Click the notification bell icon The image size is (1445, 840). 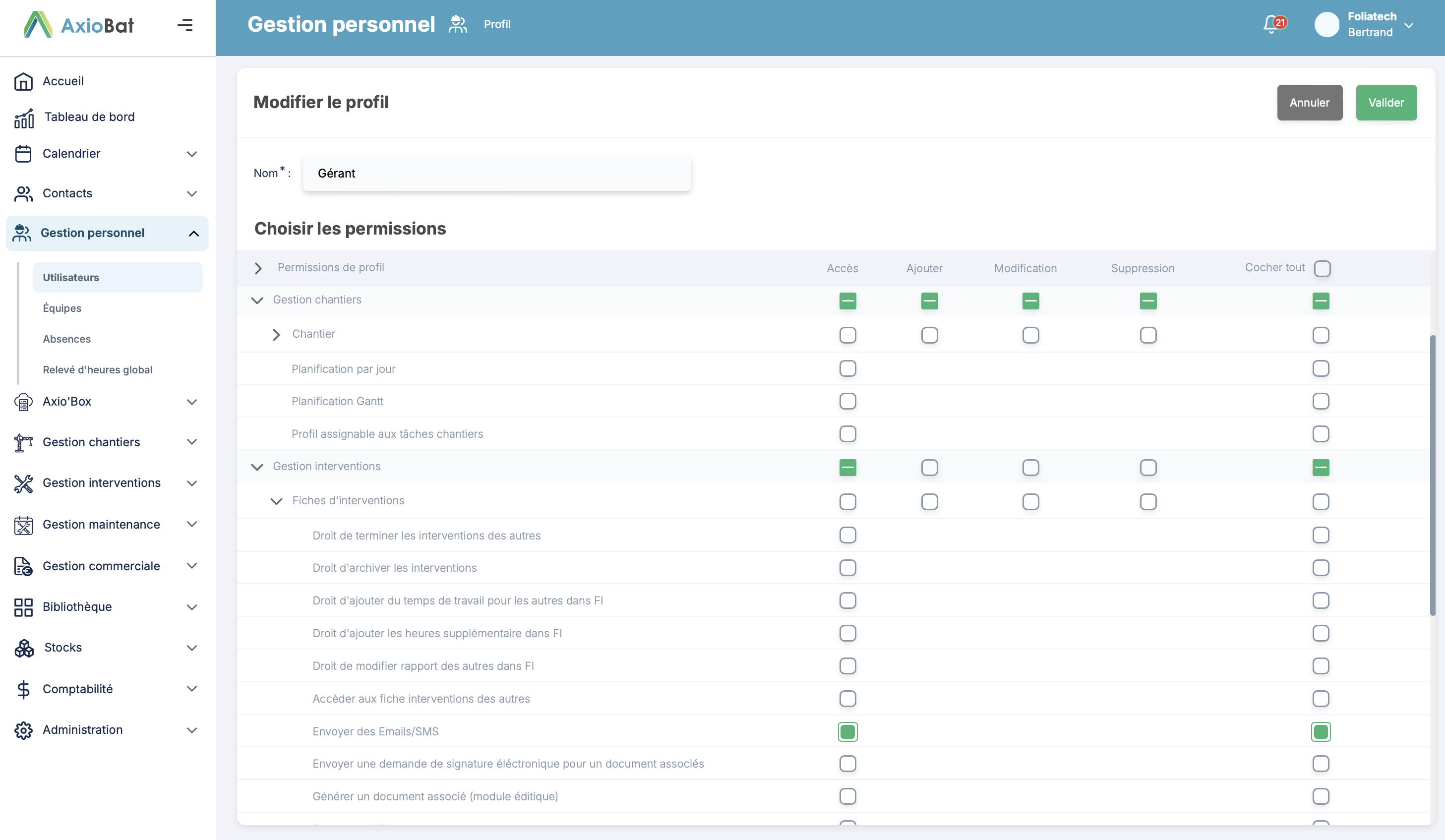[x=1271, y=24]
